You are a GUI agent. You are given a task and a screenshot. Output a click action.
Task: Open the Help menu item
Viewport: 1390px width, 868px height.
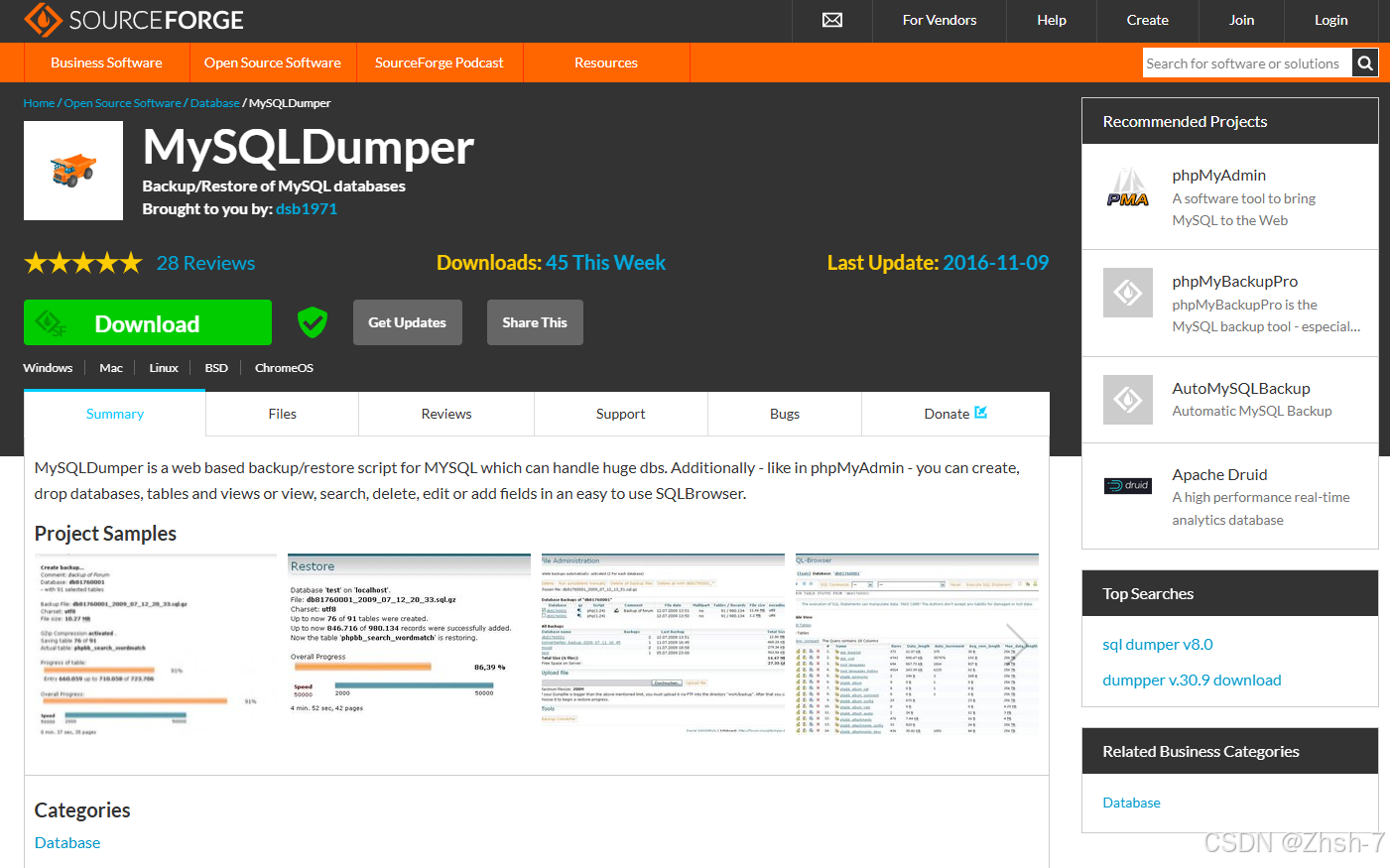[x=1052, y=20]
